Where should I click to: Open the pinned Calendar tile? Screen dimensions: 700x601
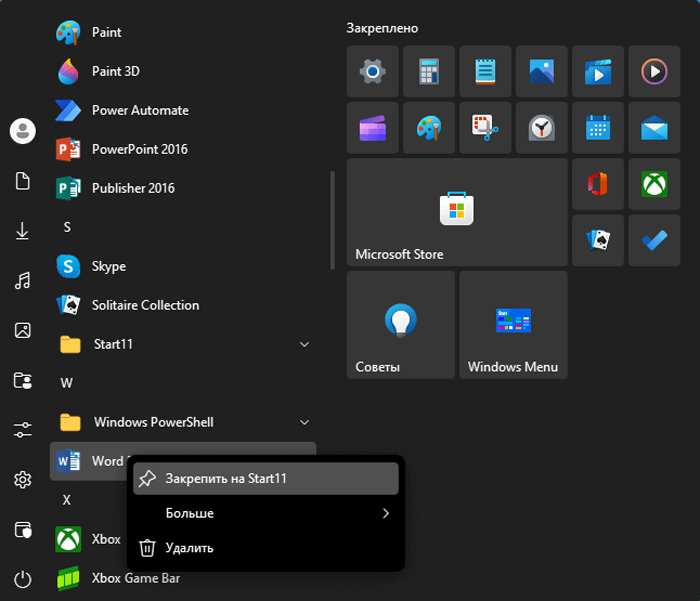click(598, 128)
